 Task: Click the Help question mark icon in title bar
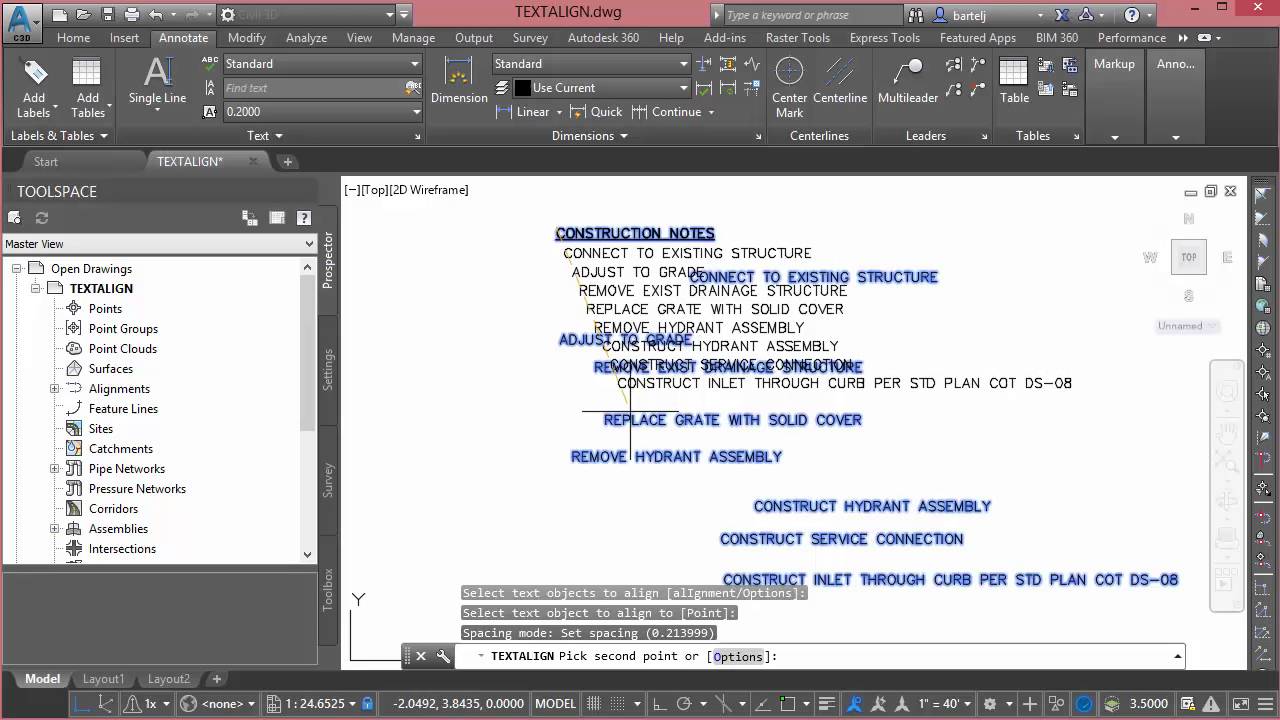click(x=1131, y=15)
